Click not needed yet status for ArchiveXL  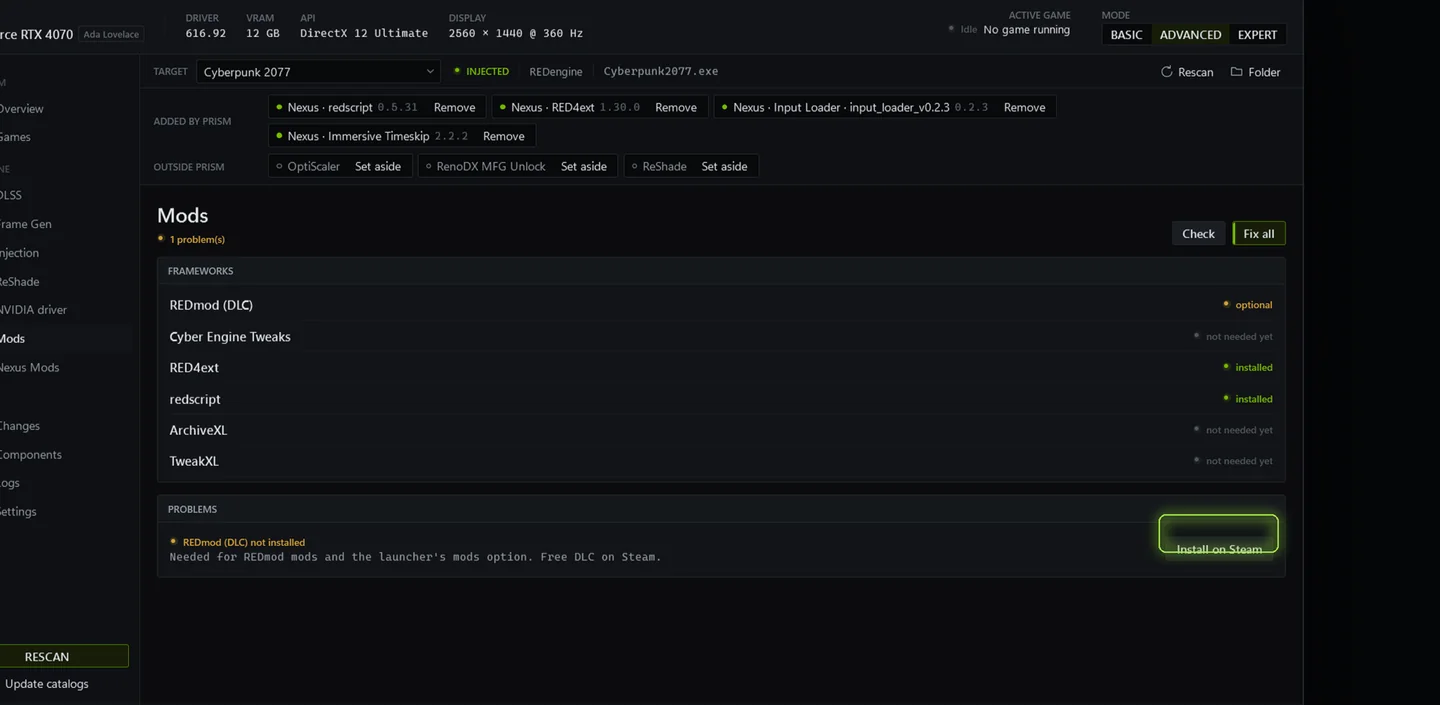coord(1233,430)
